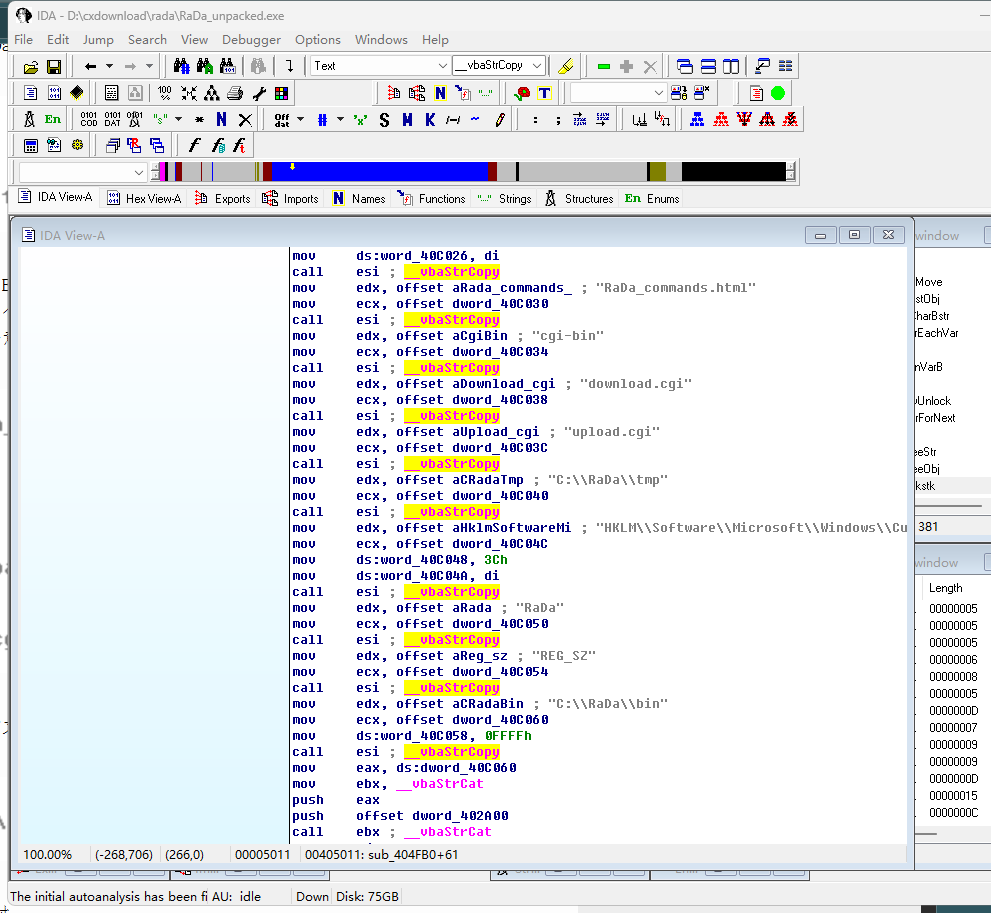Click the cascade windows icon
The width and height of the screenshot is (991, 913).
point(684,66)
